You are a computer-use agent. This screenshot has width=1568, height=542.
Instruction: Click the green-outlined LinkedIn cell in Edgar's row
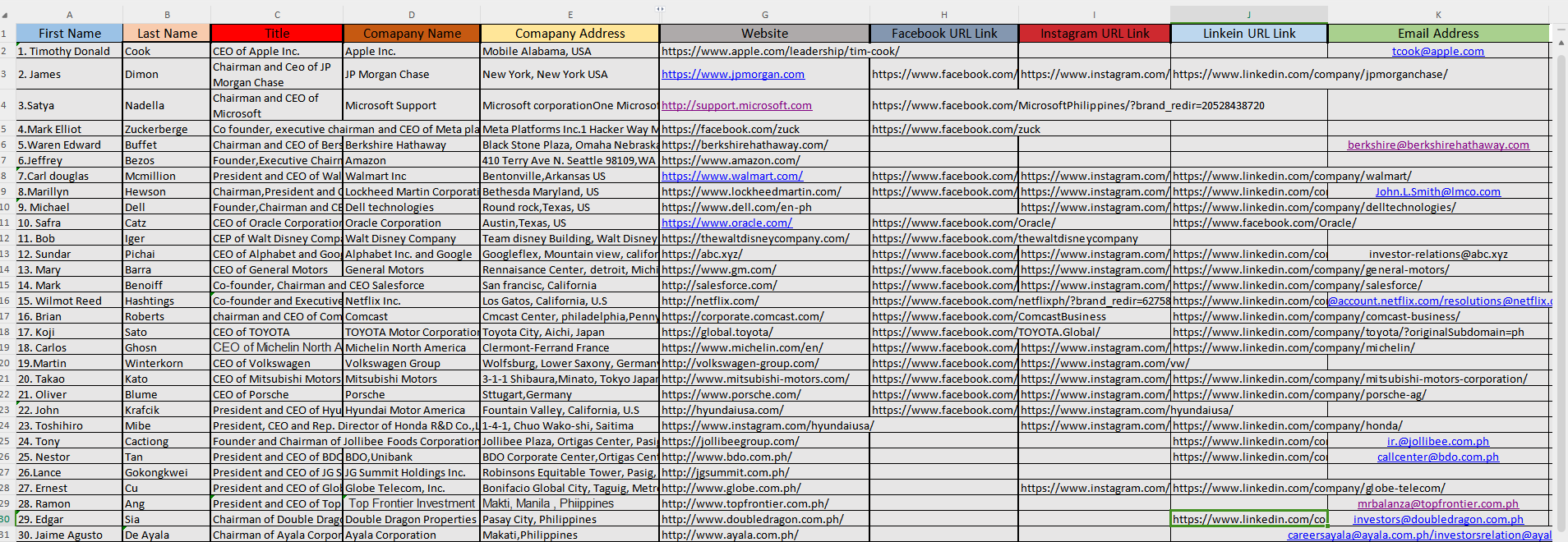tap(1249, 519)
